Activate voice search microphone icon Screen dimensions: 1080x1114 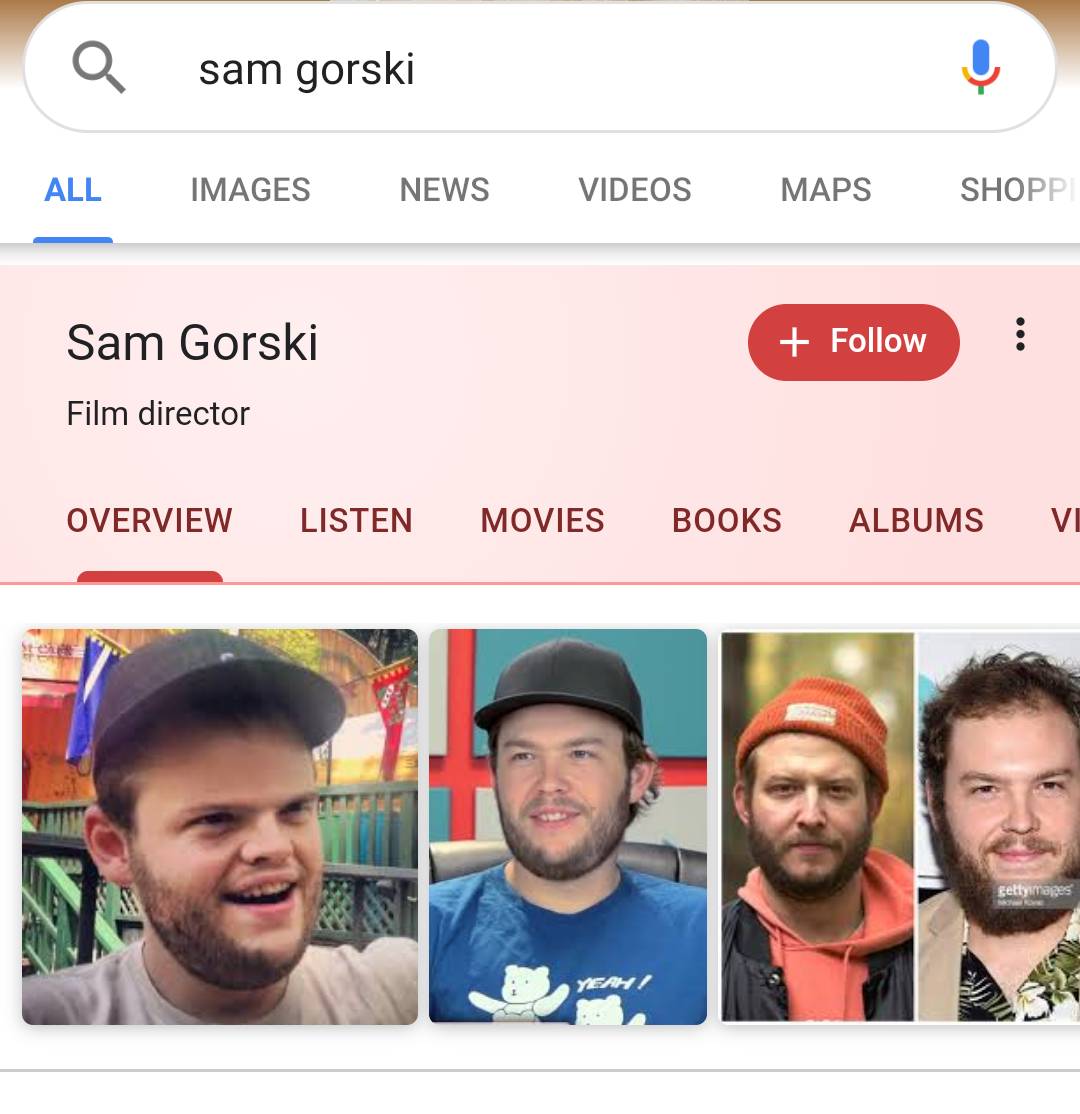(x=981, y=67)
